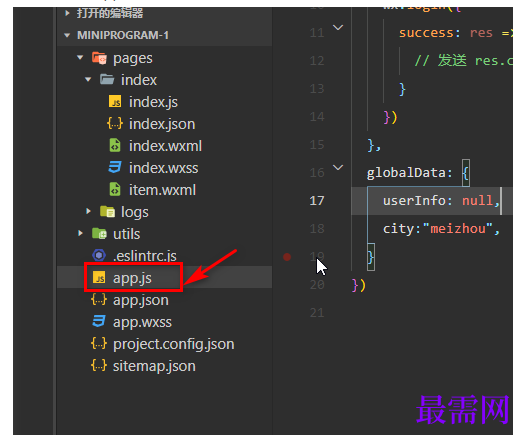Image resolution: width=528 pixels, height=441 pixels.
Task: Click the blue style icon of index.wxss
Action: click(x=115, y=167)
